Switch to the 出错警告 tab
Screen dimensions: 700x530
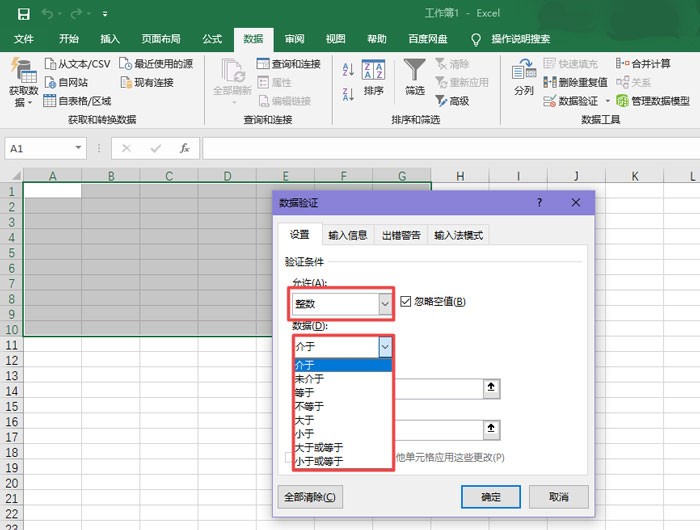click(400, 236)
